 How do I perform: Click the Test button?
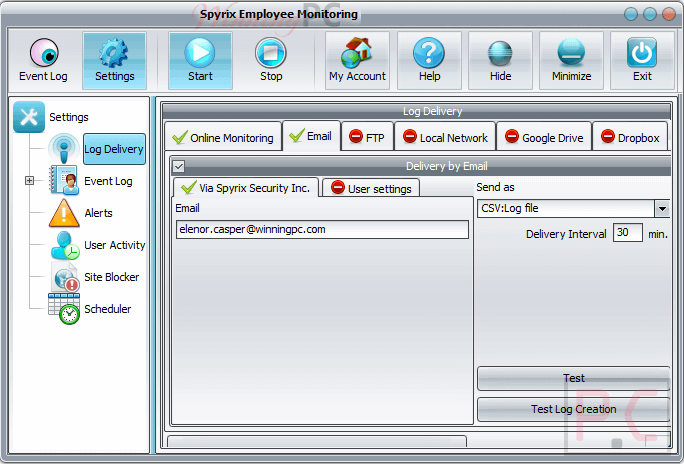573,378
